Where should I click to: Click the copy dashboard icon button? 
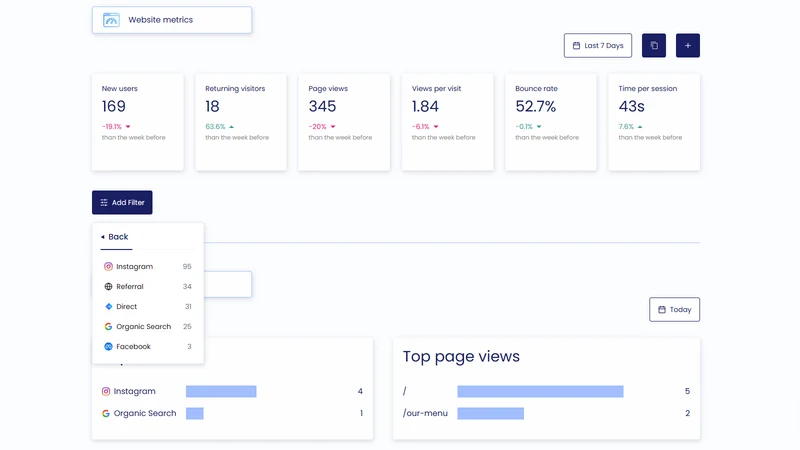coord(654,45)
